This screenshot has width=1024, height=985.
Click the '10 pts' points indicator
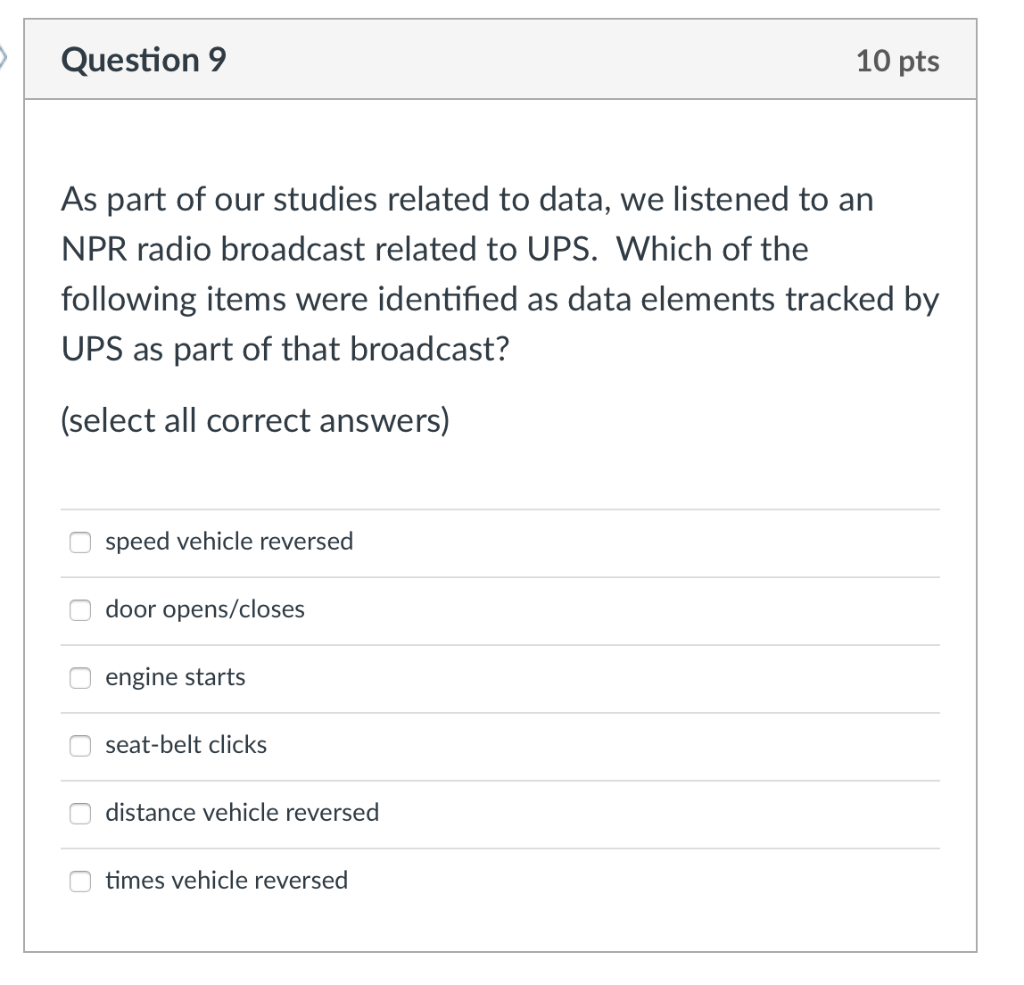tap(897, 62)
